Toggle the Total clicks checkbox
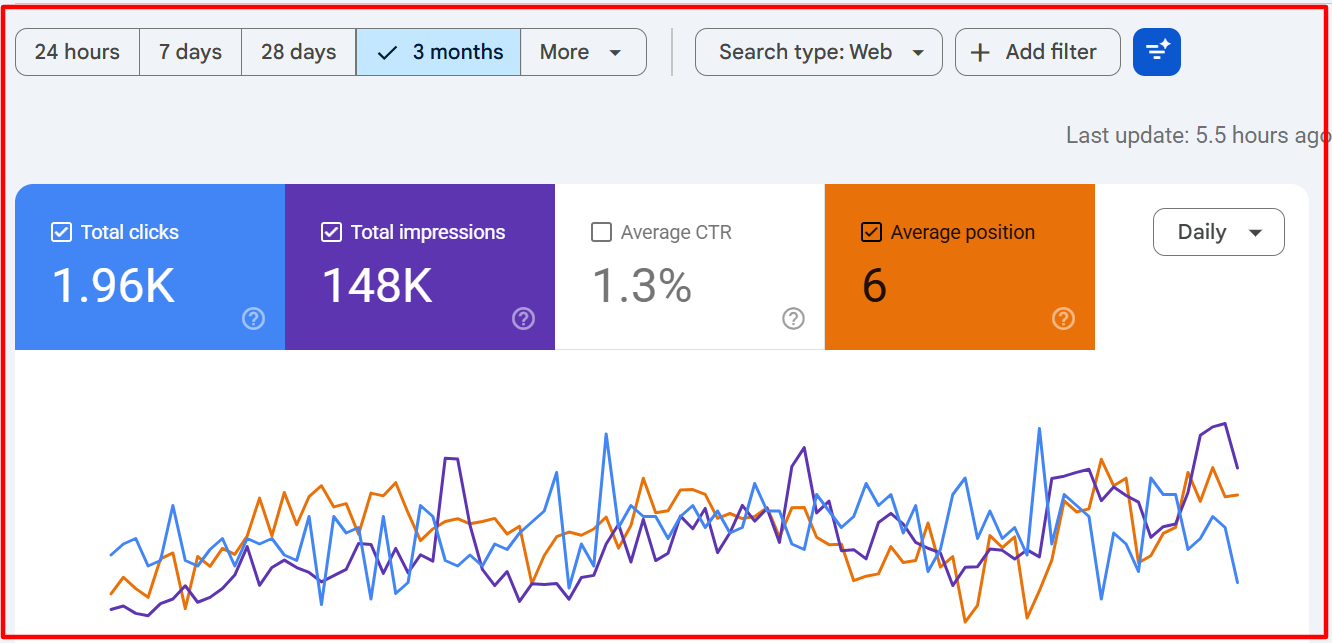1332x643 pixels. 61,232
